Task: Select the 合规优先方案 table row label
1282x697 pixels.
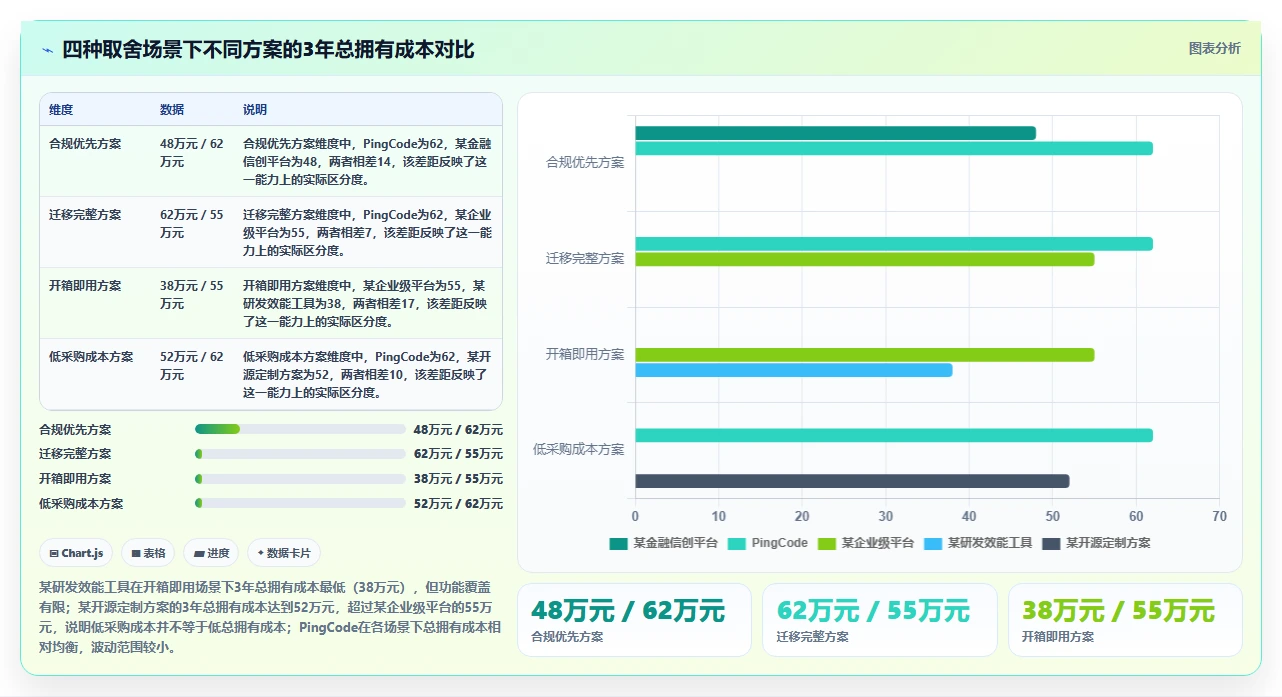Action: (85, 143)
